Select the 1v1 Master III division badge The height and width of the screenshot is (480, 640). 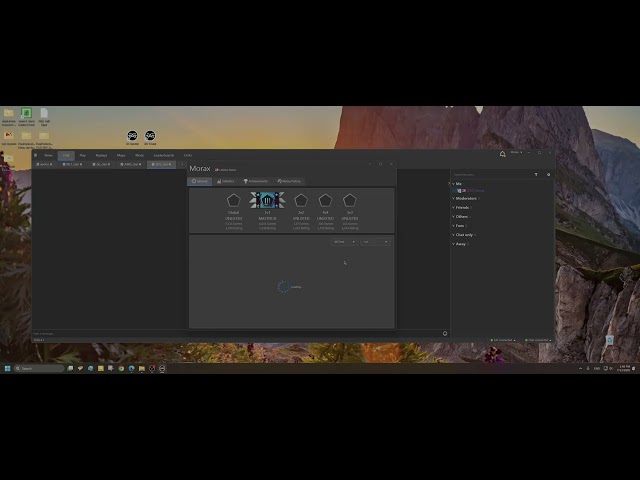(x=267, y=200)
